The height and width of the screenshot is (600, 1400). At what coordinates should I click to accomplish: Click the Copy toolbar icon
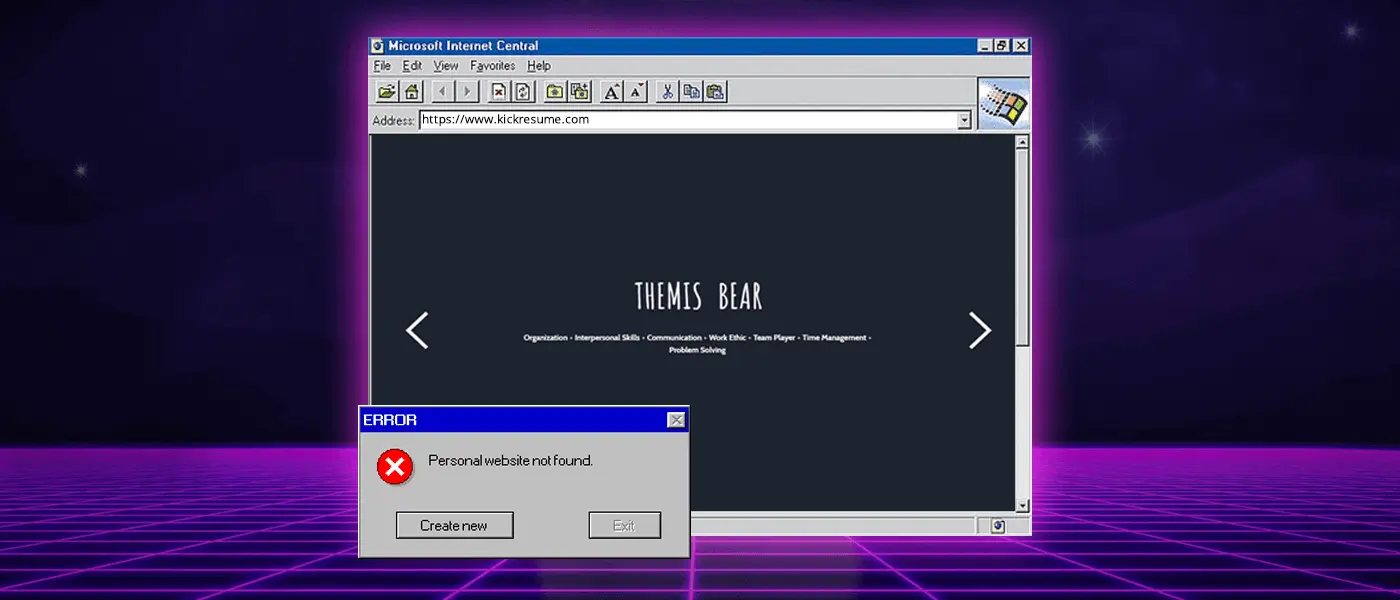(x=691, y=92)
